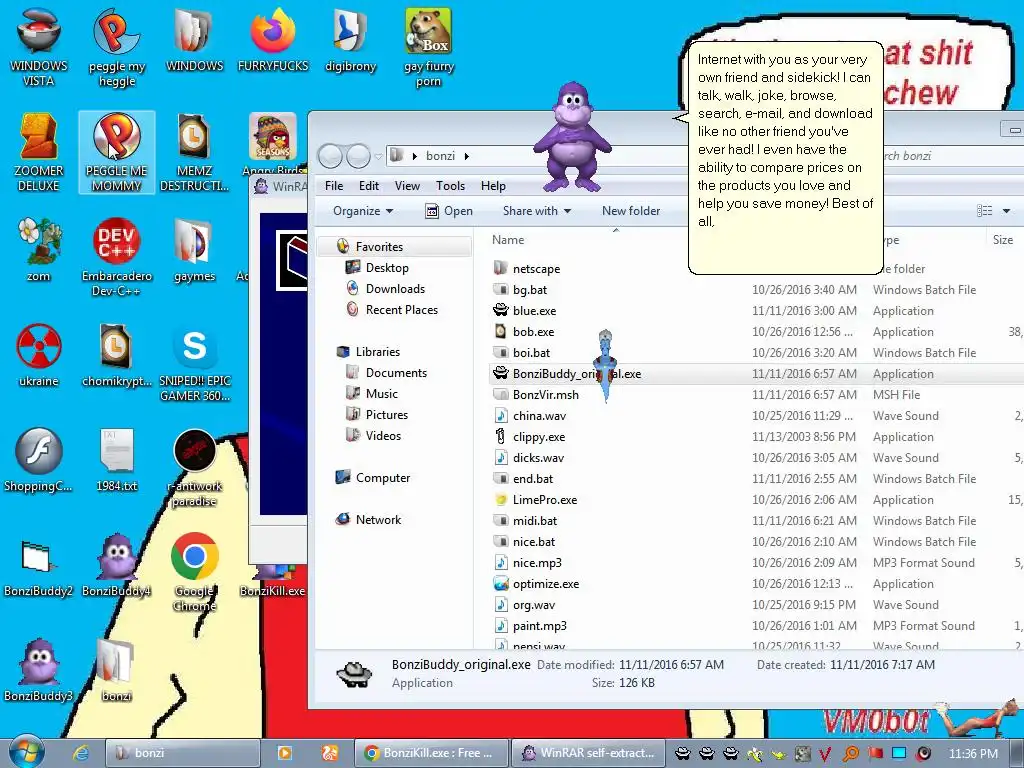Viewport: 1024px width, 768px height.
Task: Open the digibrony desktop icon
Action: pyautogui.click(x=350, y=40)
